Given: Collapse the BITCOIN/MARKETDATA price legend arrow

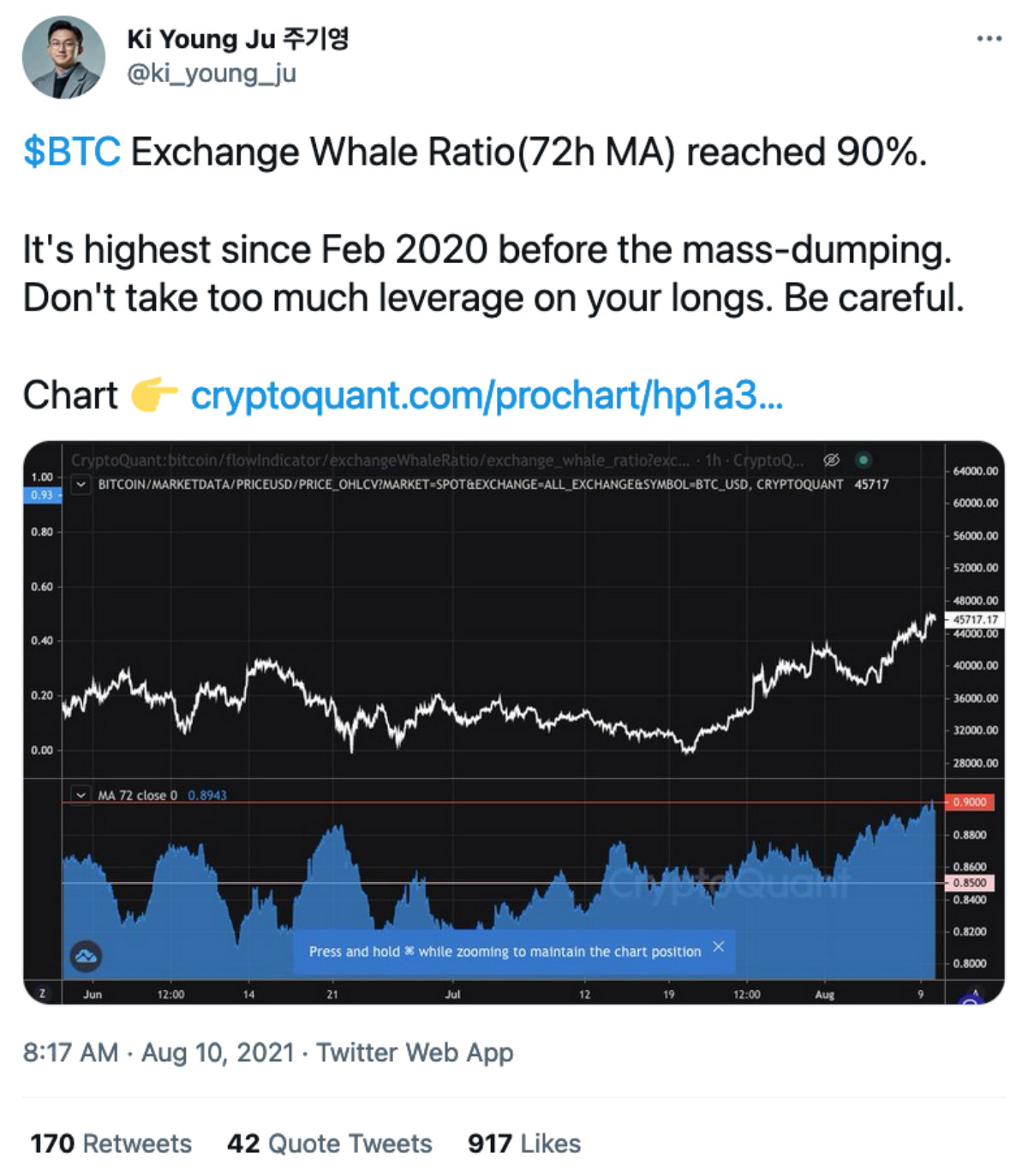Looking at the screenshot, I should [x=81, y=485].
